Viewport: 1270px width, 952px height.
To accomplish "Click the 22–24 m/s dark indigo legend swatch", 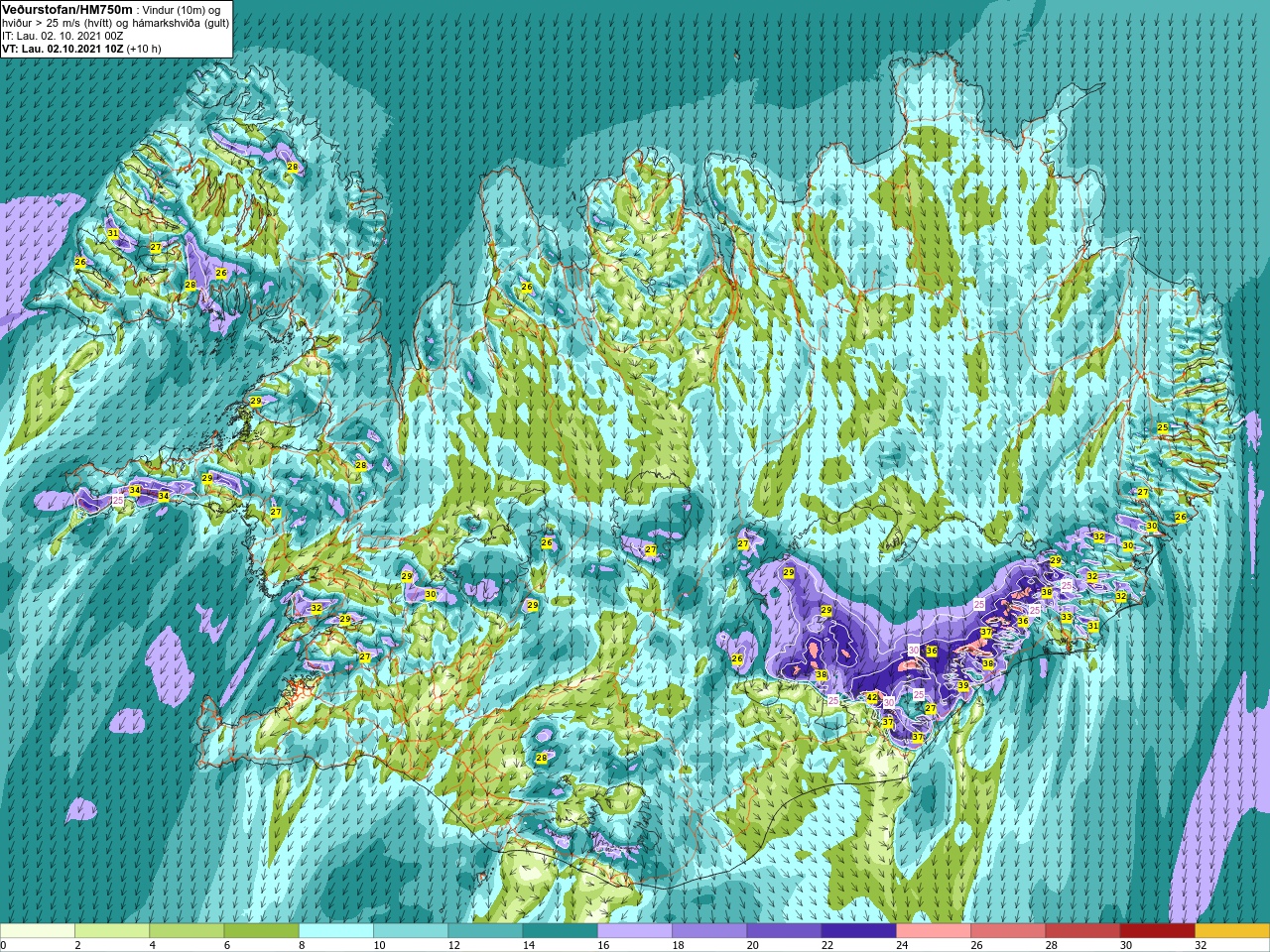I will tap(858, 931).
